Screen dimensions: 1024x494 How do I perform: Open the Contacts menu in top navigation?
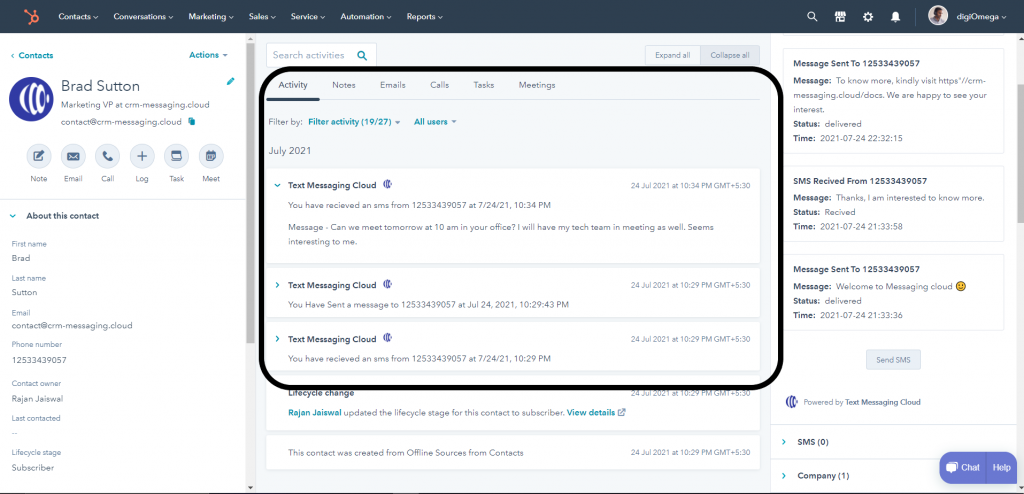pyautogui.click(x=78, y=17)
